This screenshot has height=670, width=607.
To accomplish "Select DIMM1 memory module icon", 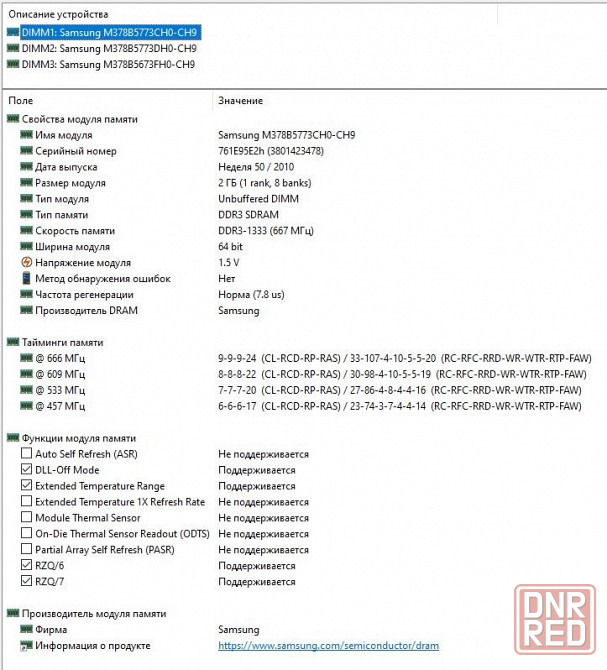I will coord(13,32).
